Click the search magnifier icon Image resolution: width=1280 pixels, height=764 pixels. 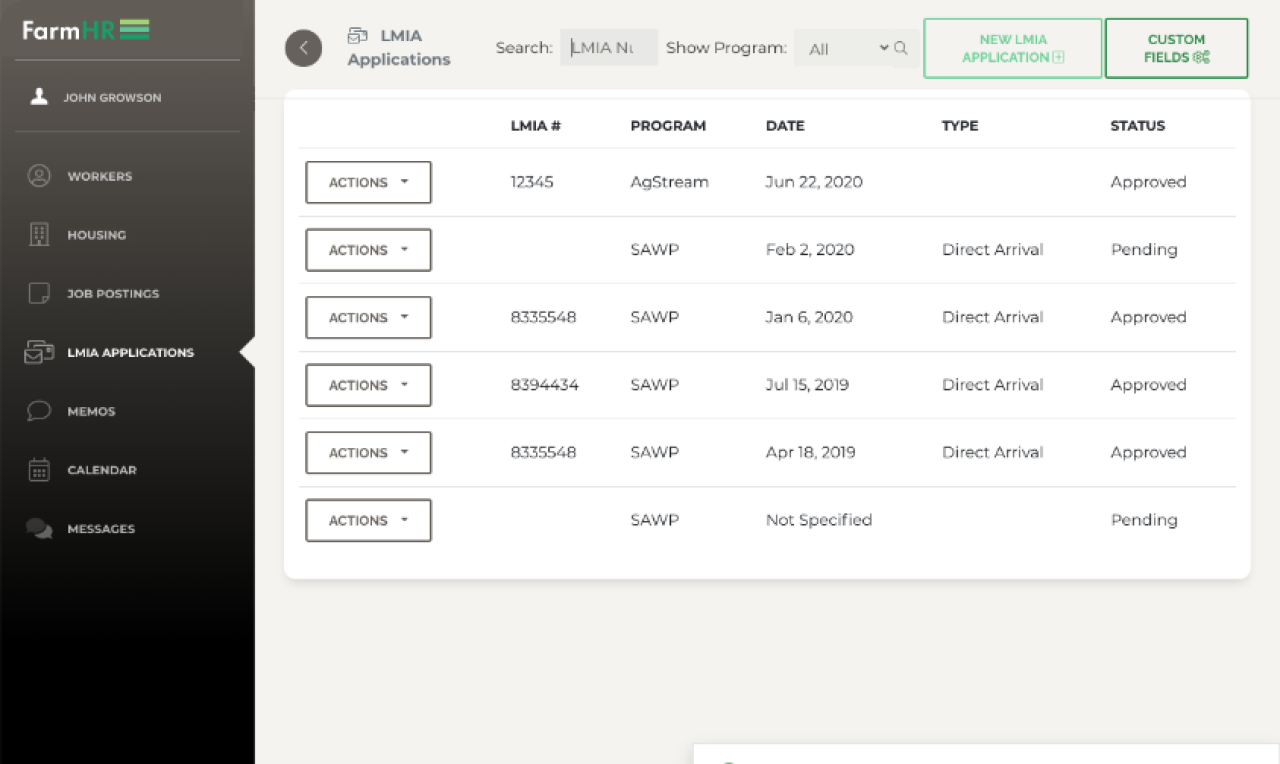pos(901,48)
